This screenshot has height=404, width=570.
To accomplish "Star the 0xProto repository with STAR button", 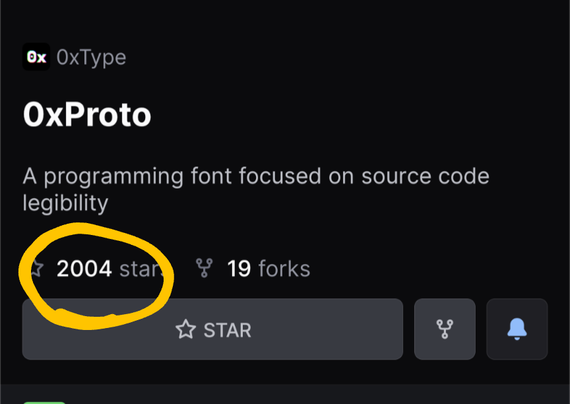I will pyautogui.click(x=213, y=329).
